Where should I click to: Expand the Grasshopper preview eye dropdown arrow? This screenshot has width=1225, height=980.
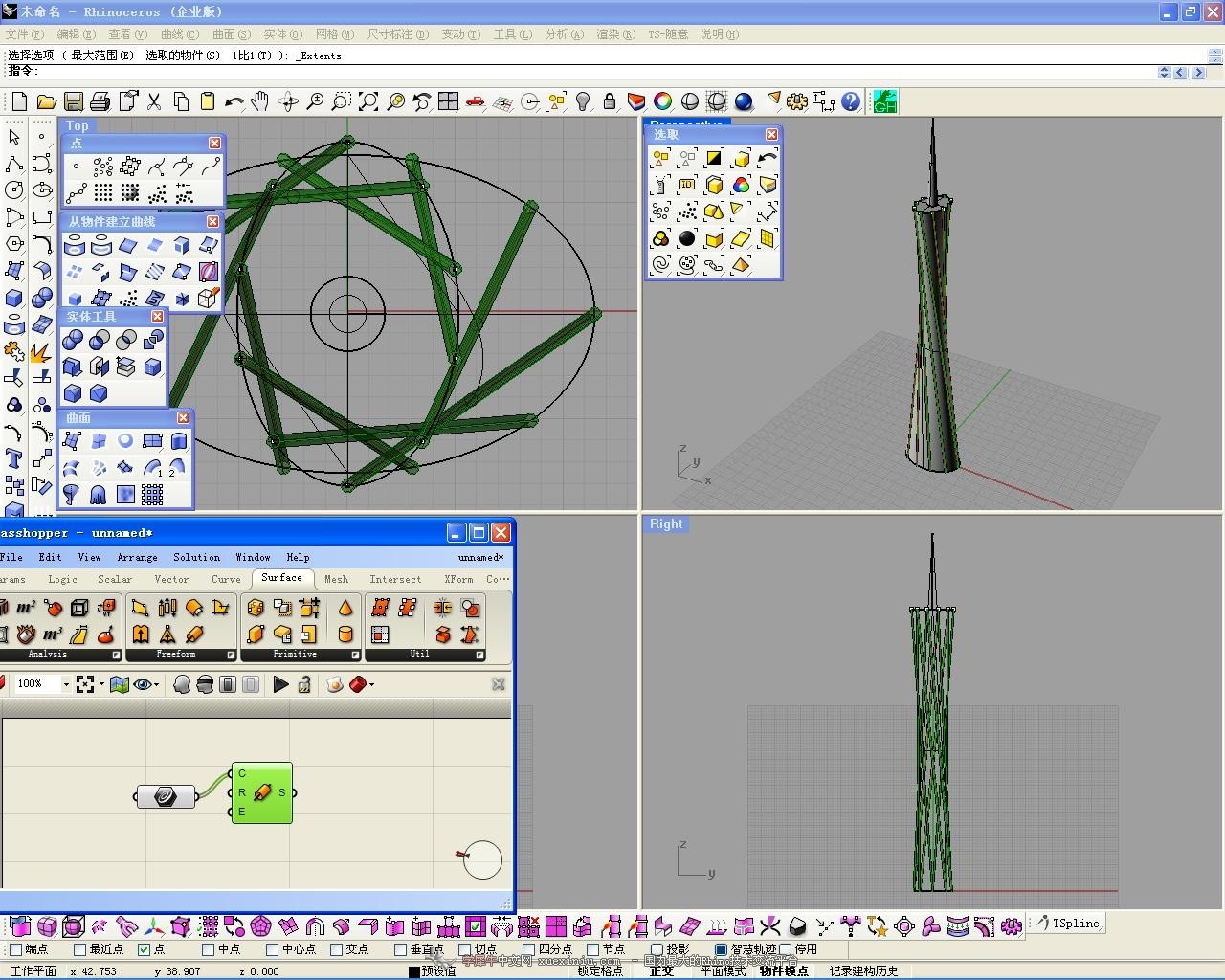click(x=156, y=684)
